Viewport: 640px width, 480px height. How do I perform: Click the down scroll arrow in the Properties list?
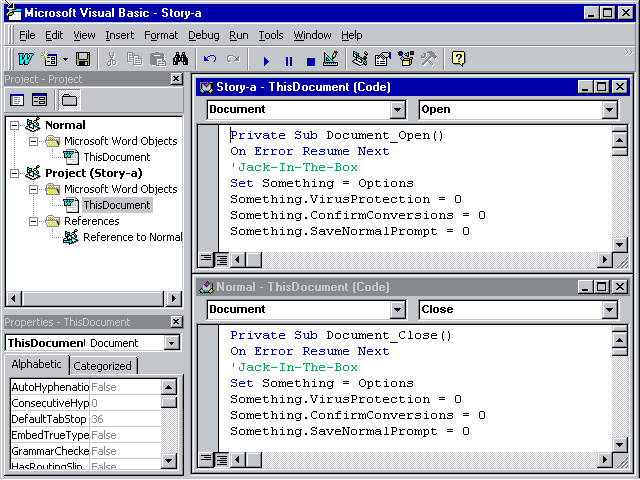(x=169, y=461)
